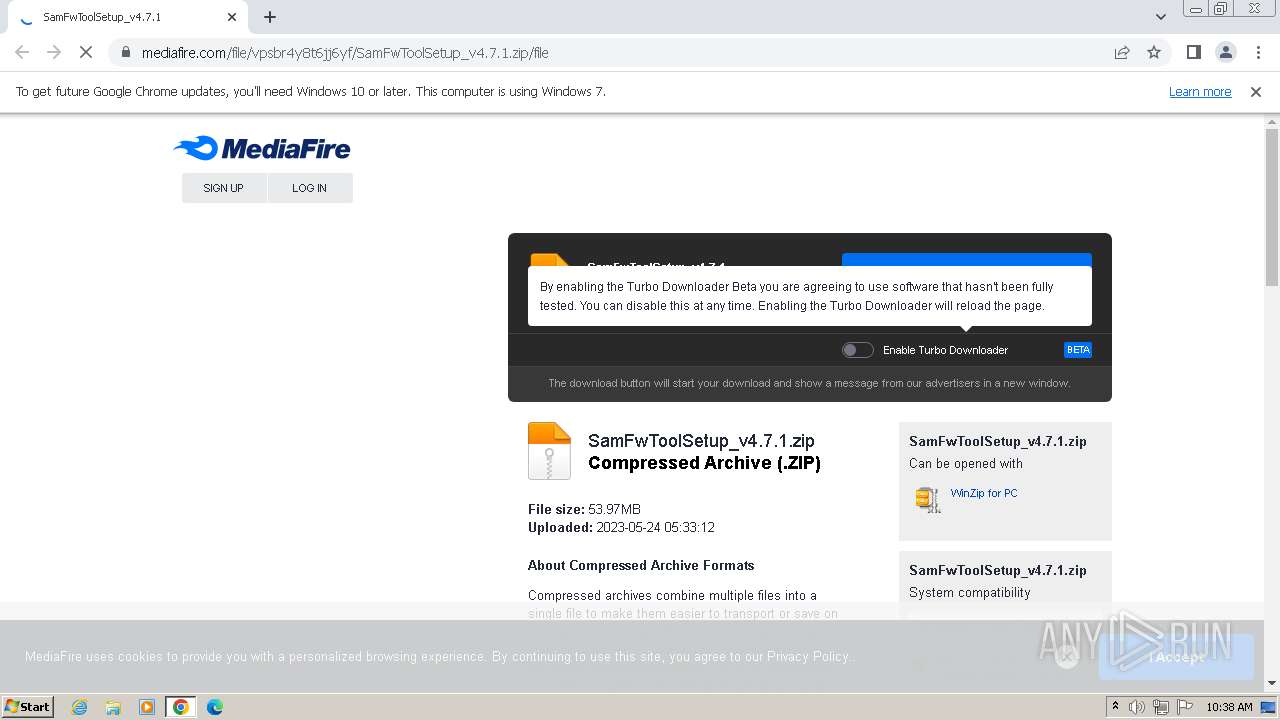This screenshot has width=1280, height=720.
Task: Launch Internet Explorer from the taskbar
Action: [80, 707]
